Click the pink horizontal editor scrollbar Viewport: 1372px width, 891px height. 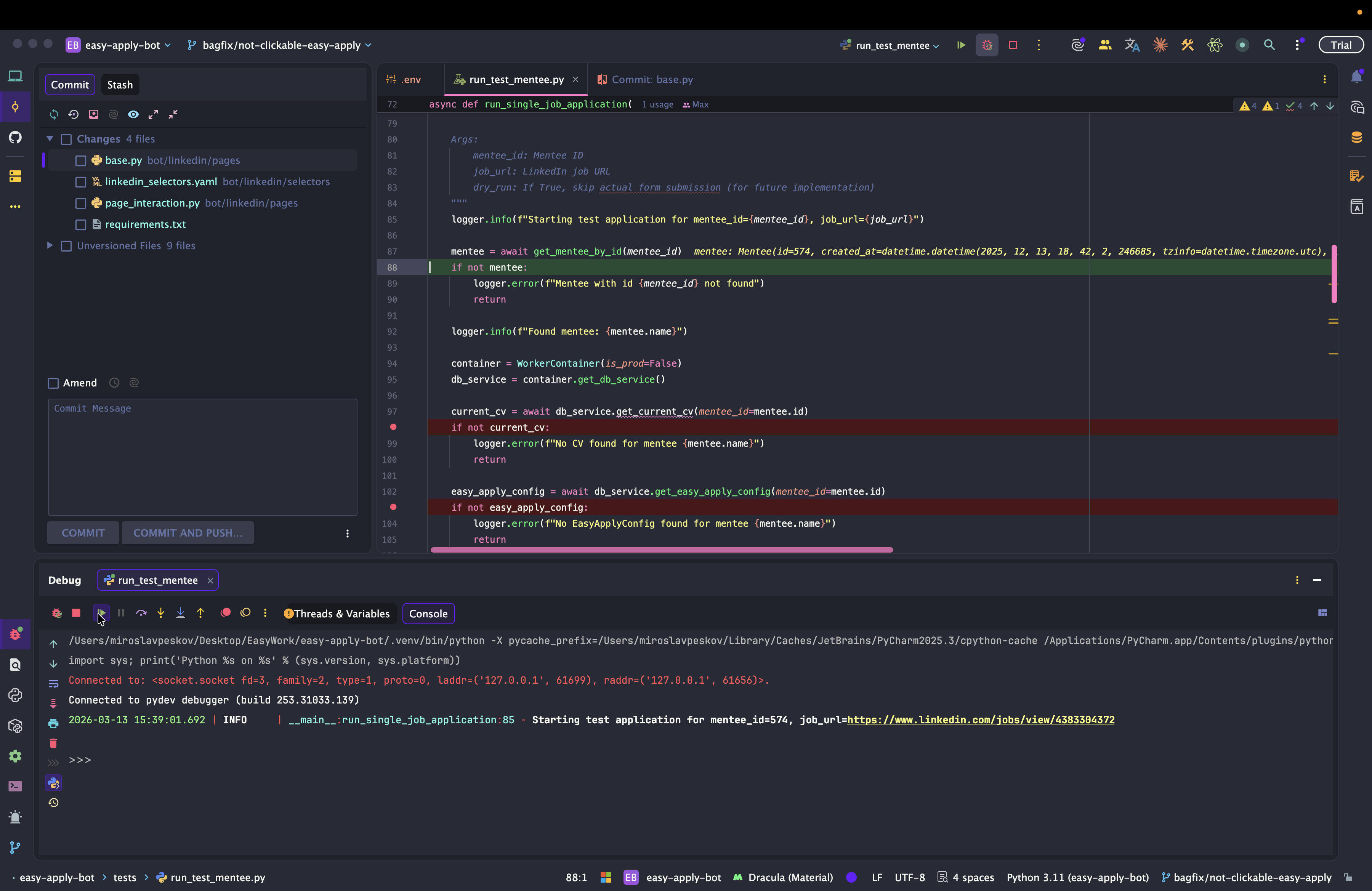pyautogui.click(x=661, y=550)
